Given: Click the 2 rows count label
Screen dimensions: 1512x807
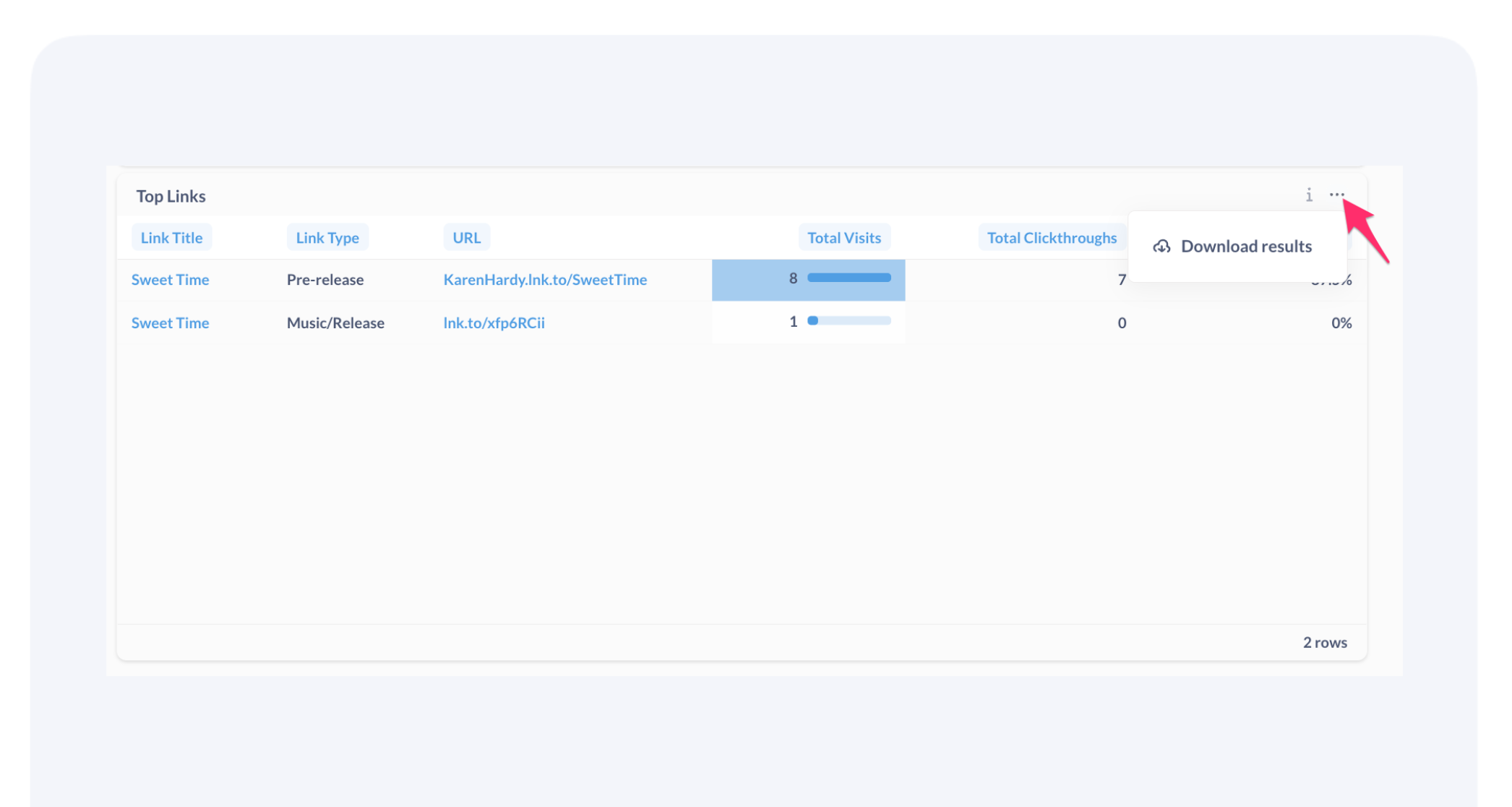Looking at the screenshot, I should click(x=1324, y=643).
